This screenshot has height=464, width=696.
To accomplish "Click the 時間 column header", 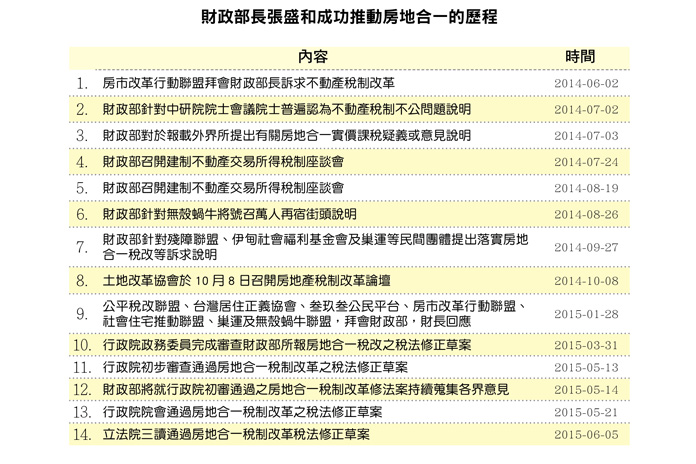I will (x=580, y=55).
